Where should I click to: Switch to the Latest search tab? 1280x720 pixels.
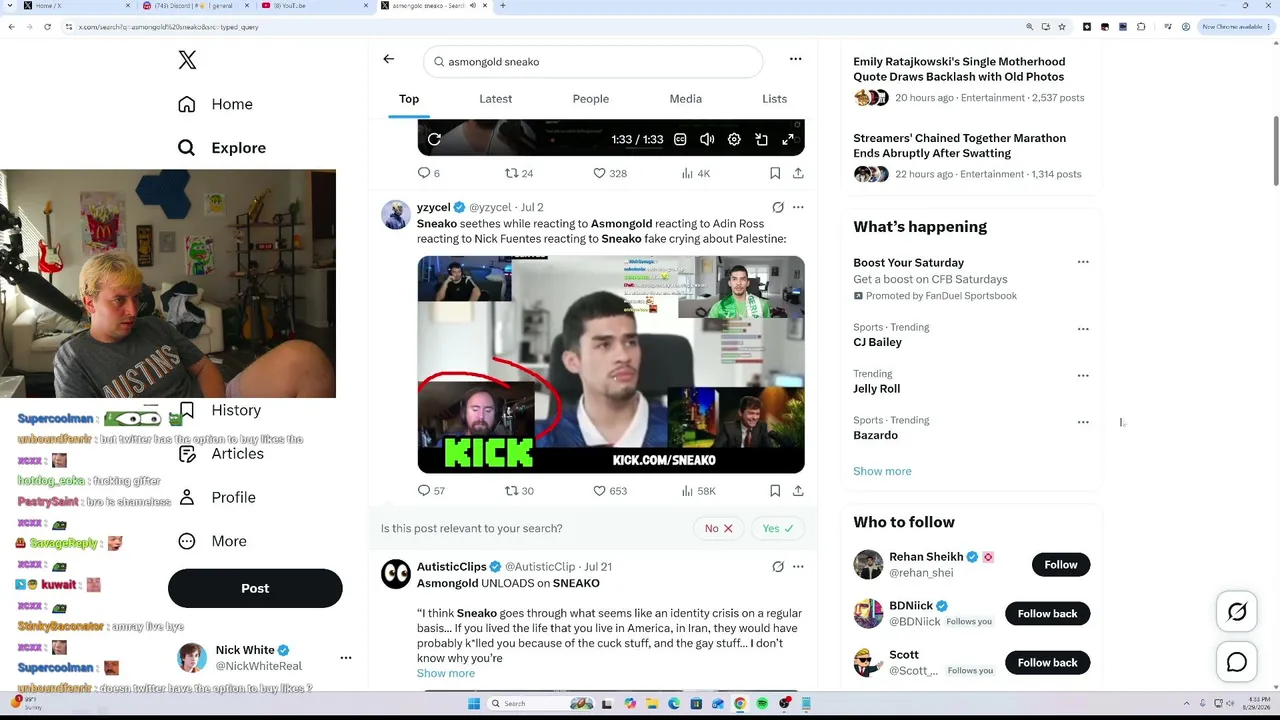click(495, 99)
